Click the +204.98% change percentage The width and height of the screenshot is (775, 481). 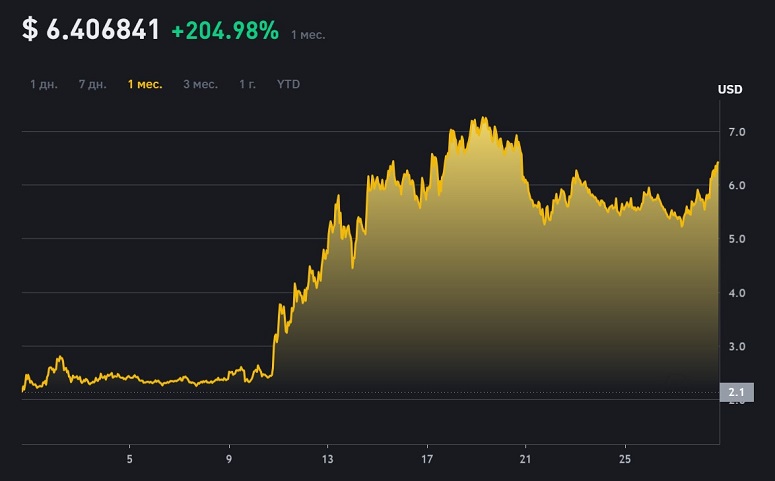click(225, 30)
